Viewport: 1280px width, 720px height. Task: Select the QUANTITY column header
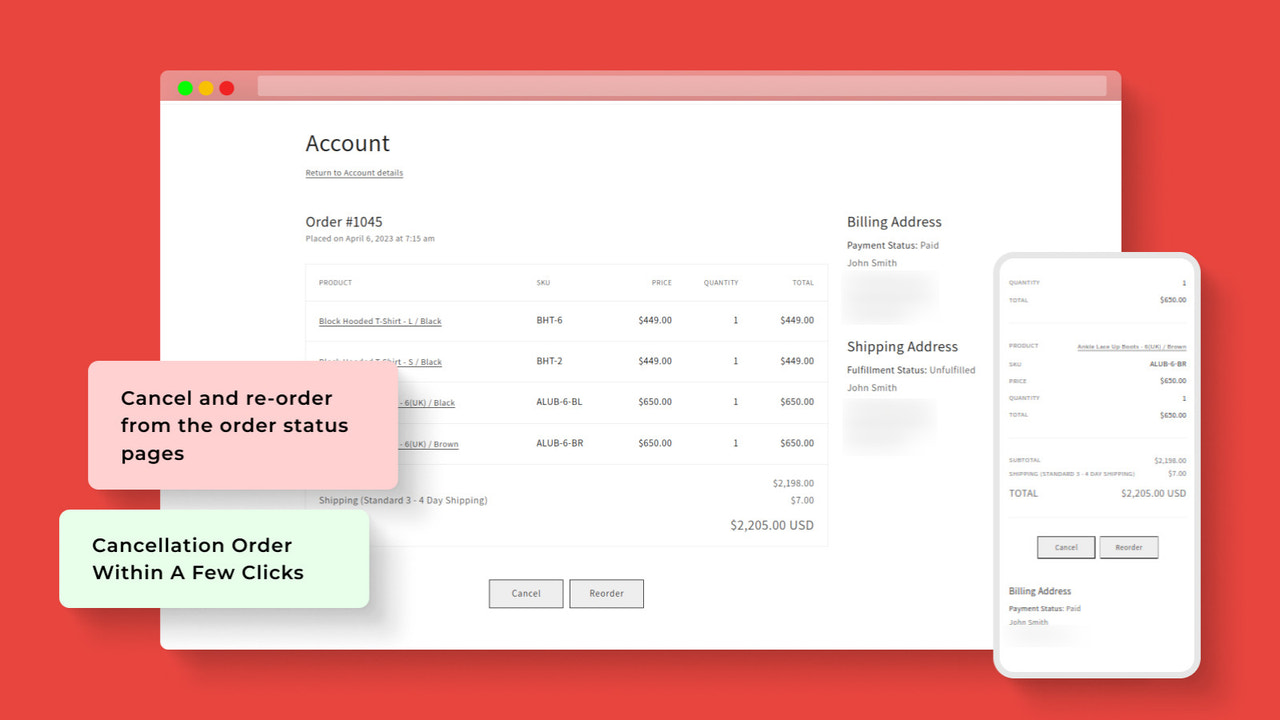(x=720, y=283)
